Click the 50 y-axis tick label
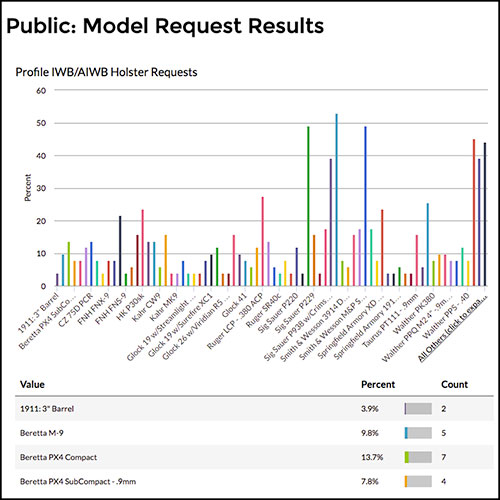This screenshot has width=500, height=500. [41, 123]
